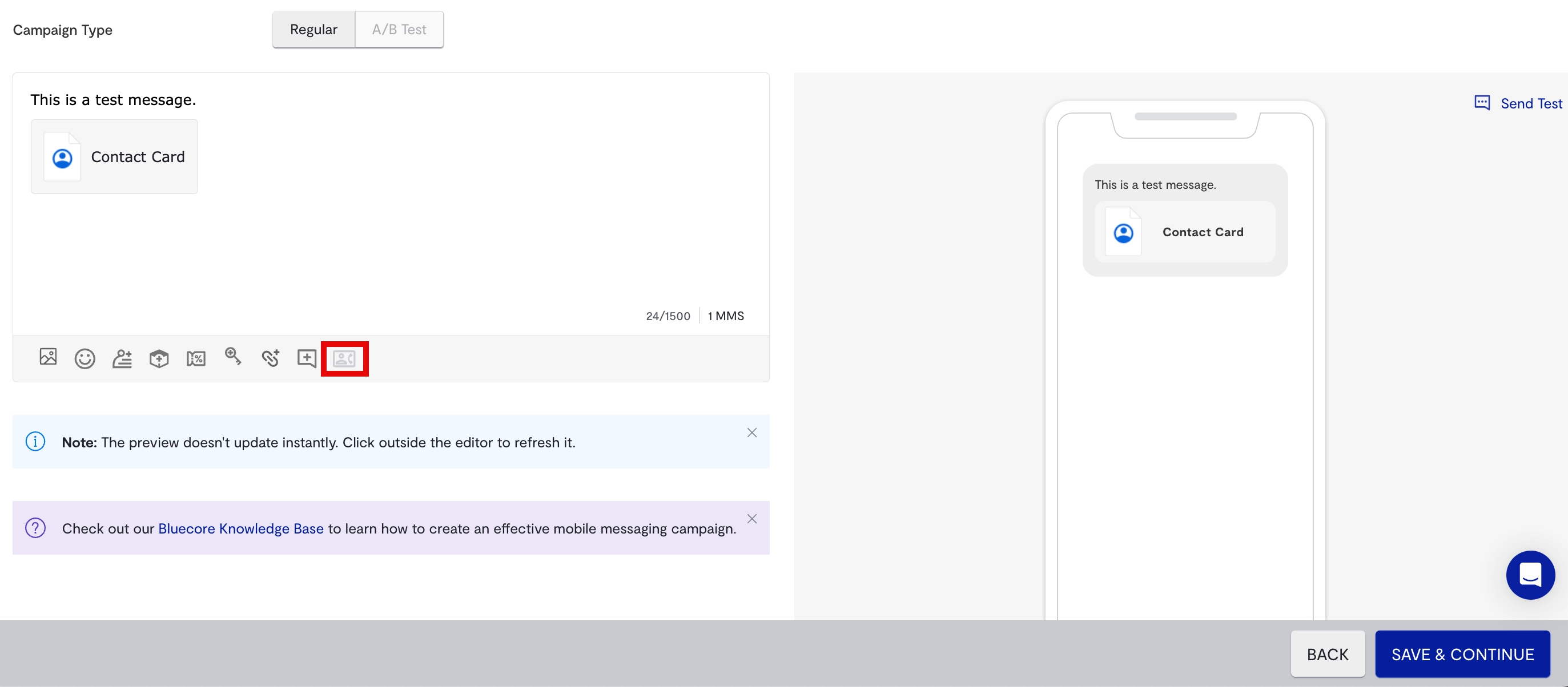
Task: Click the add message speech bubble icon
Action: coord(307,358)
